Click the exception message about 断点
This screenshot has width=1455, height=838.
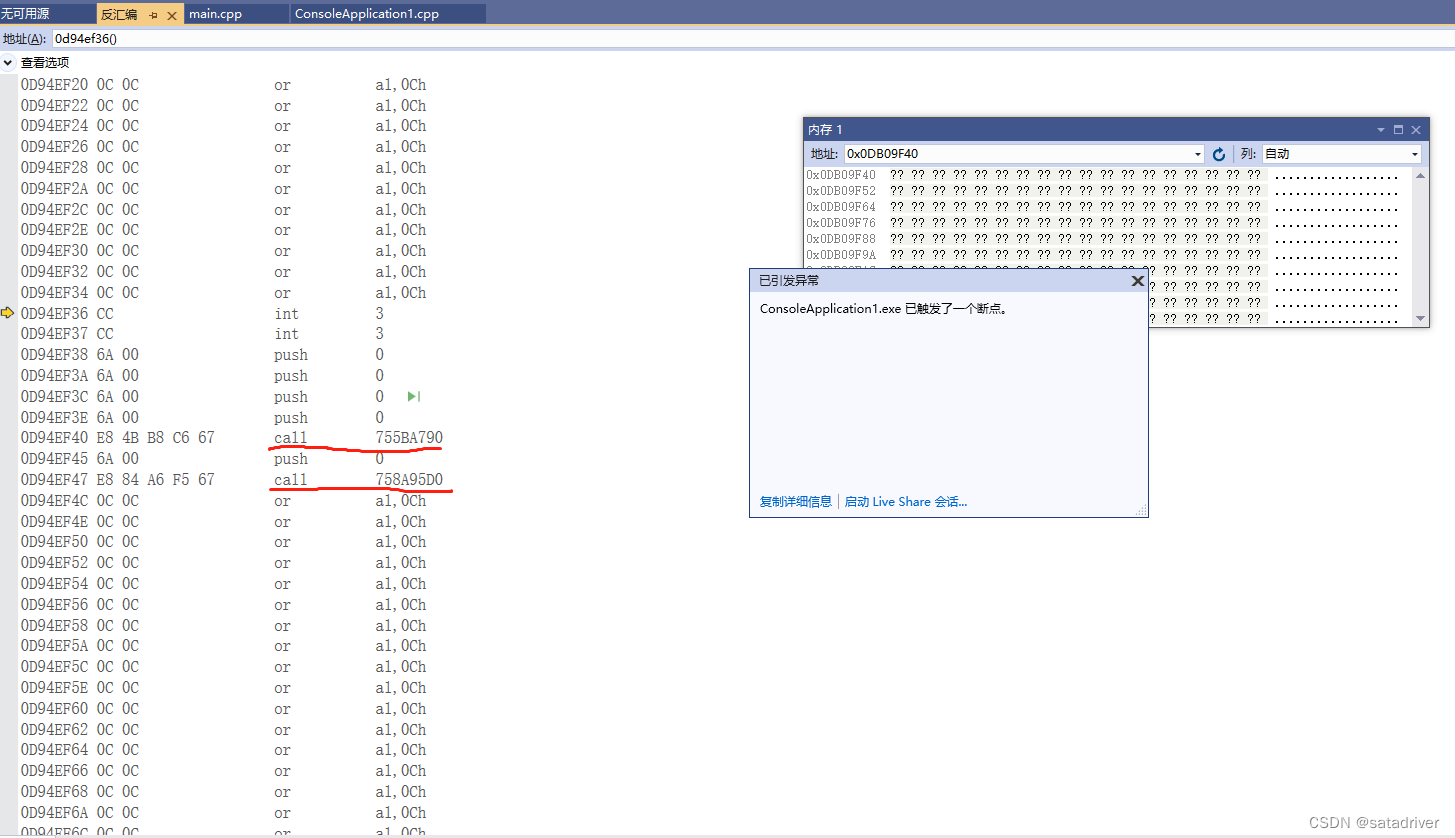tap(886, 309)
